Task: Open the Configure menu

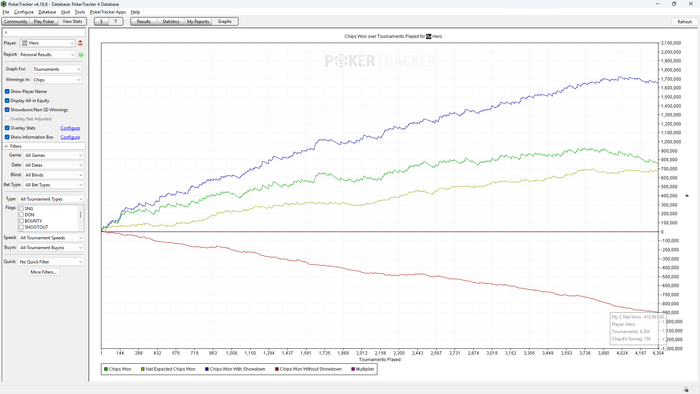Action: pyautogui.click(x=24, y=12)
